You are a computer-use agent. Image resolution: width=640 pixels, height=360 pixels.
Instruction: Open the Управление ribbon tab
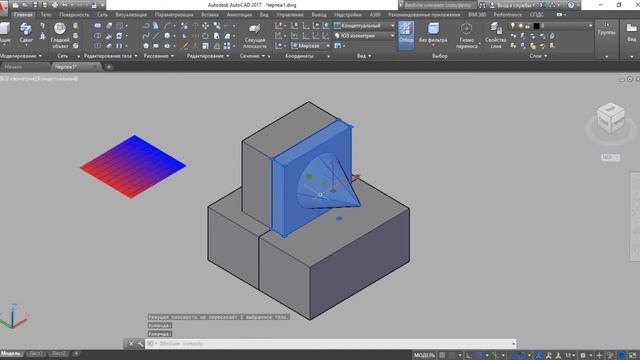(x=290, y=15)
